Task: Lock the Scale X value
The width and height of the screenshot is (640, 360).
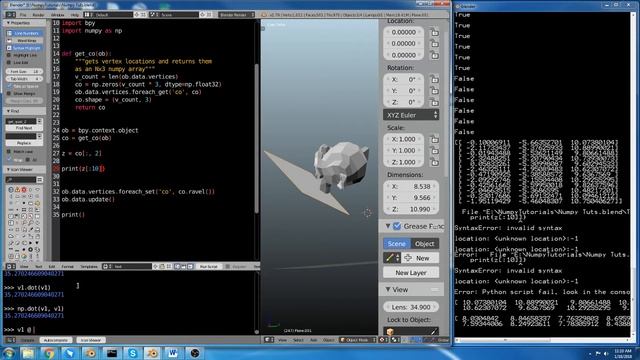Action: point(434,139)
